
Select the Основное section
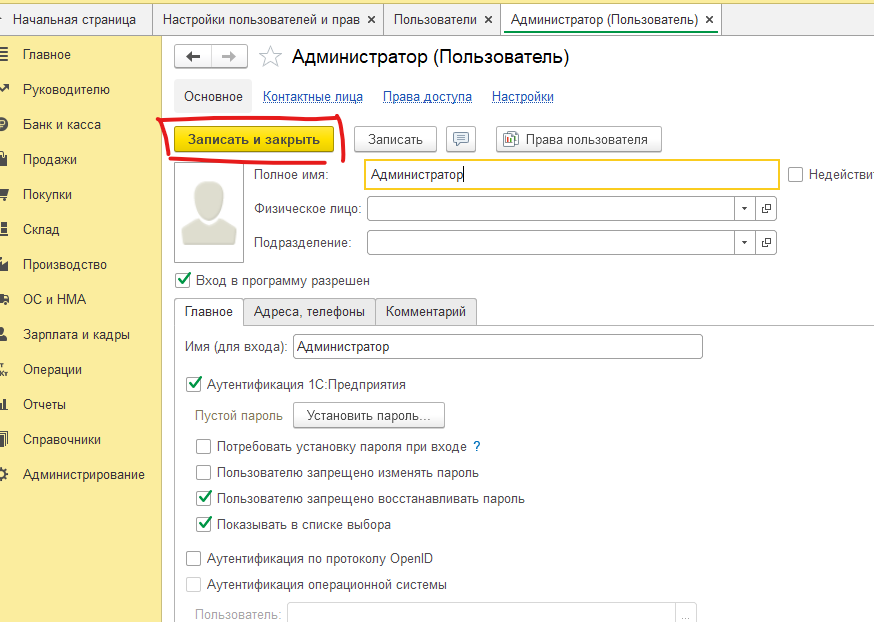coord(213,96)
